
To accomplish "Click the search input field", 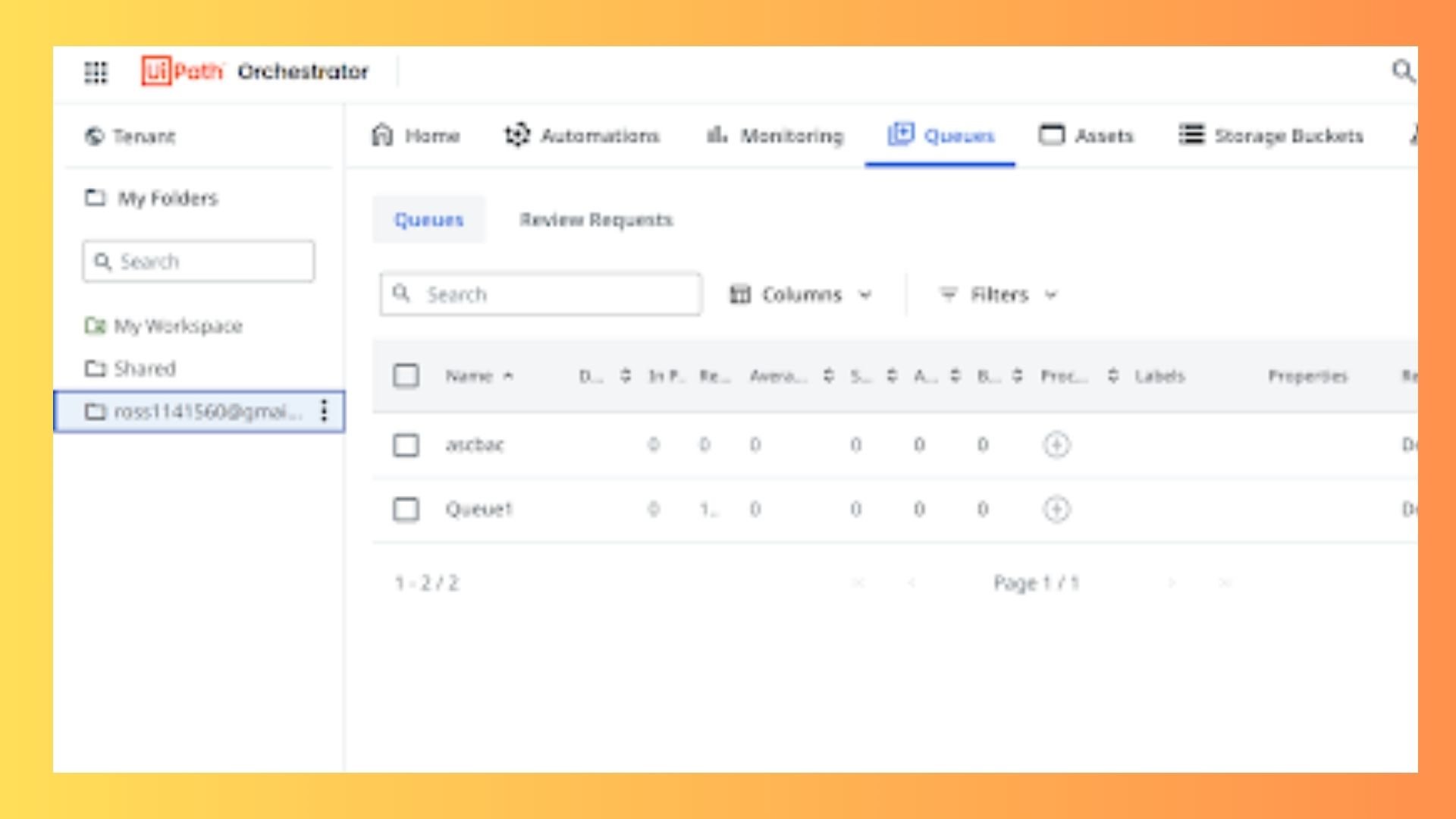I will pyautogui.click(x=540, y=294).
